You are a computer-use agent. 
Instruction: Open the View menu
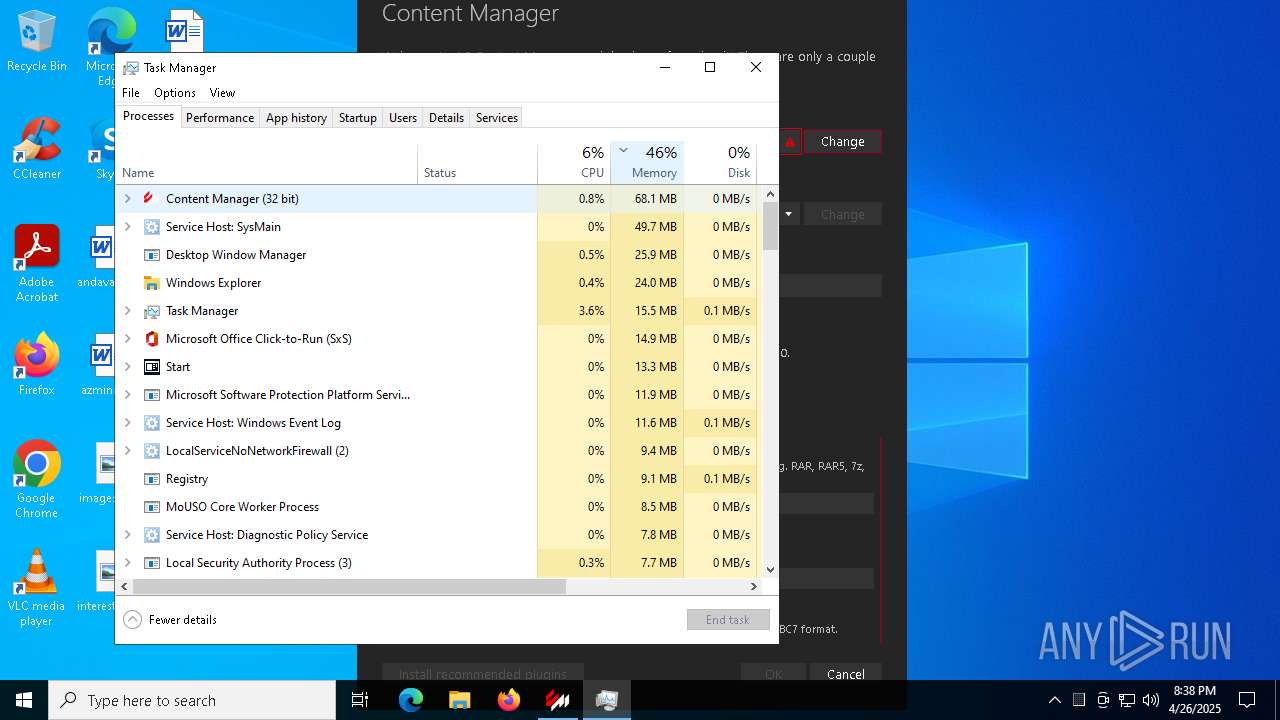point(222,93)
